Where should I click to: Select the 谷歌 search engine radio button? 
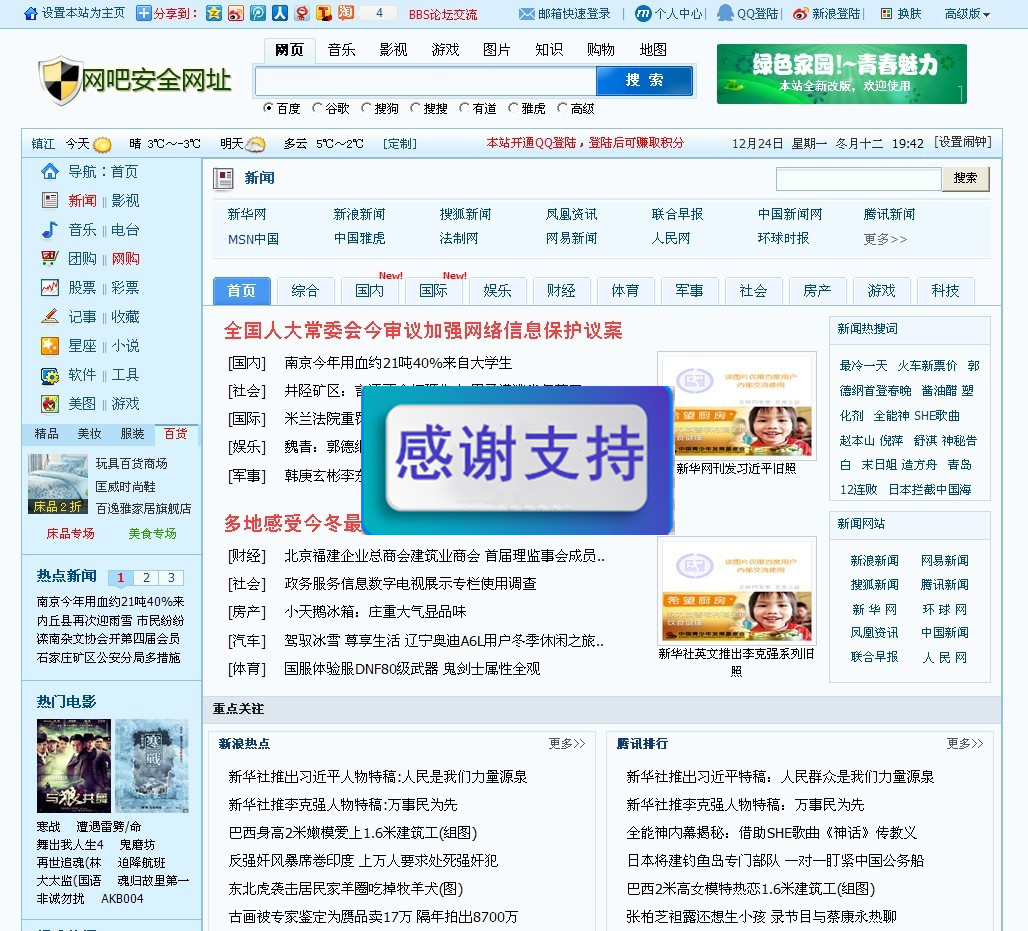pyautogui.click(x=317, y=108)
